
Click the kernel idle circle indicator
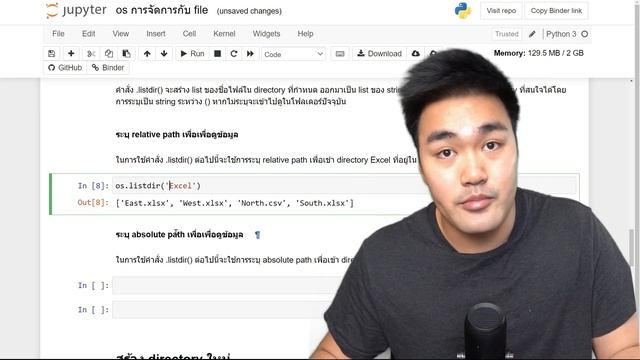coord(584,34)
